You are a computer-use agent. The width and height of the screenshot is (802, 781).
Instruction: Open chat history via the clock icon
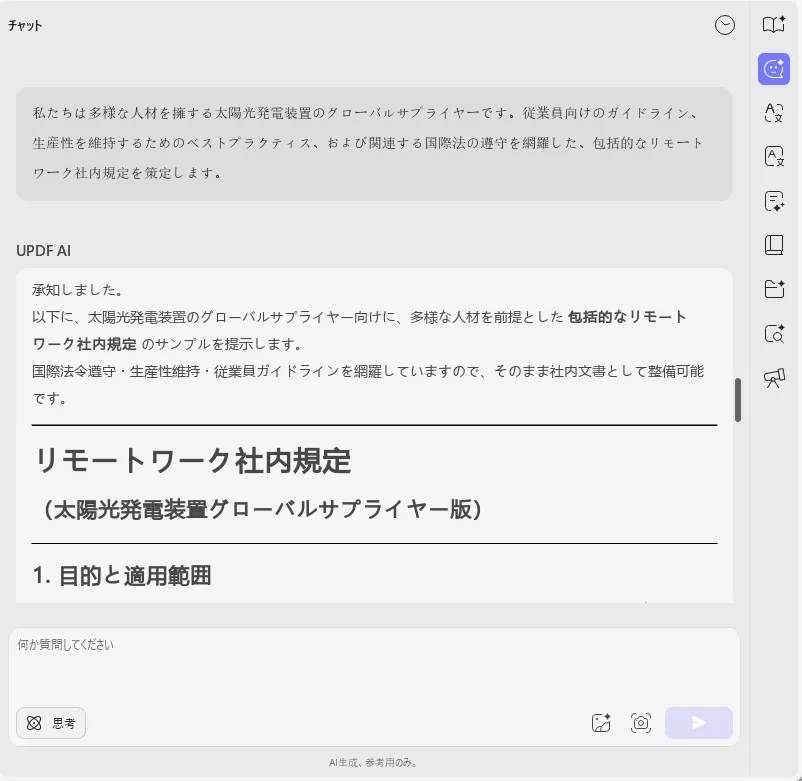click(724, 25)
